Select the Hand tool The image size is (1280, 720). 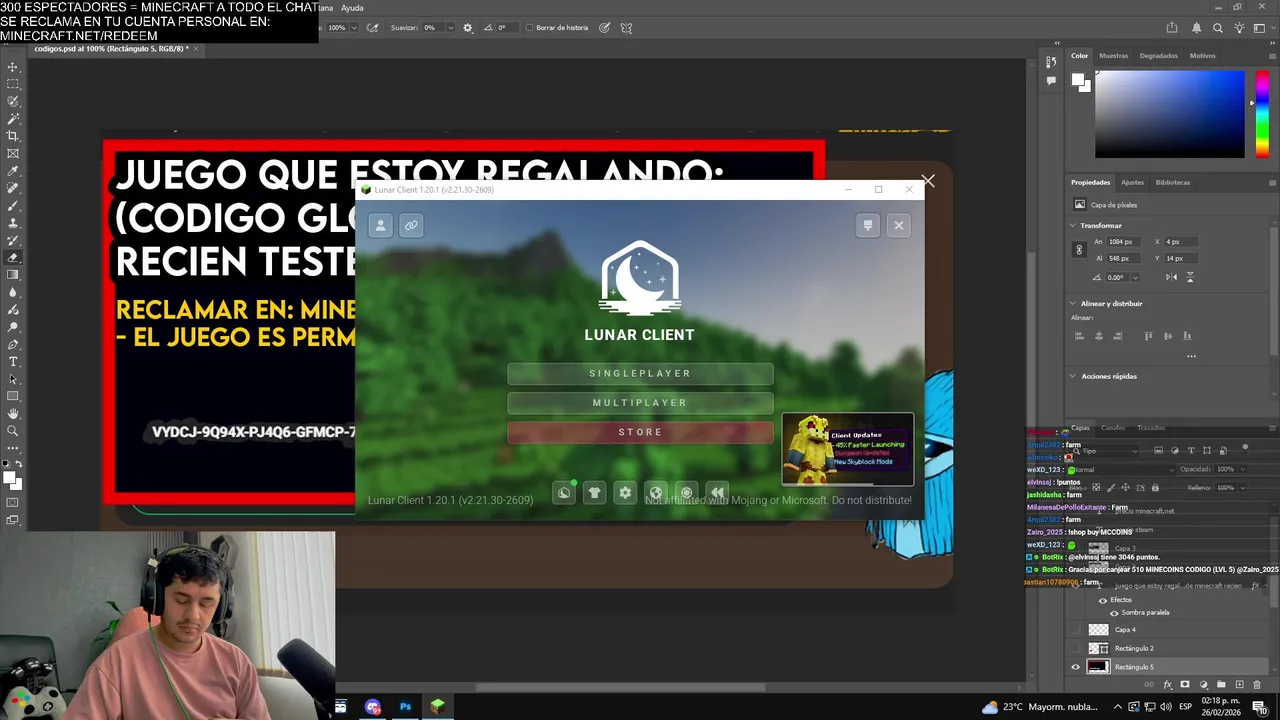coord(13,413)
